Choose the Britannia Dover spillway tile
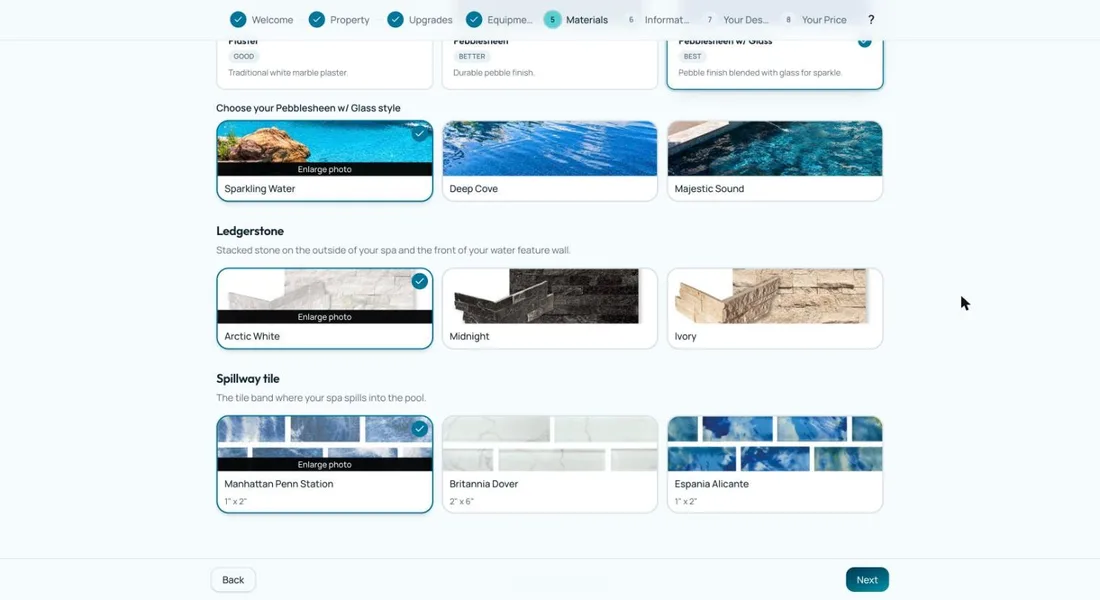Screen dimensions: 1100x600 click(550, 464)
